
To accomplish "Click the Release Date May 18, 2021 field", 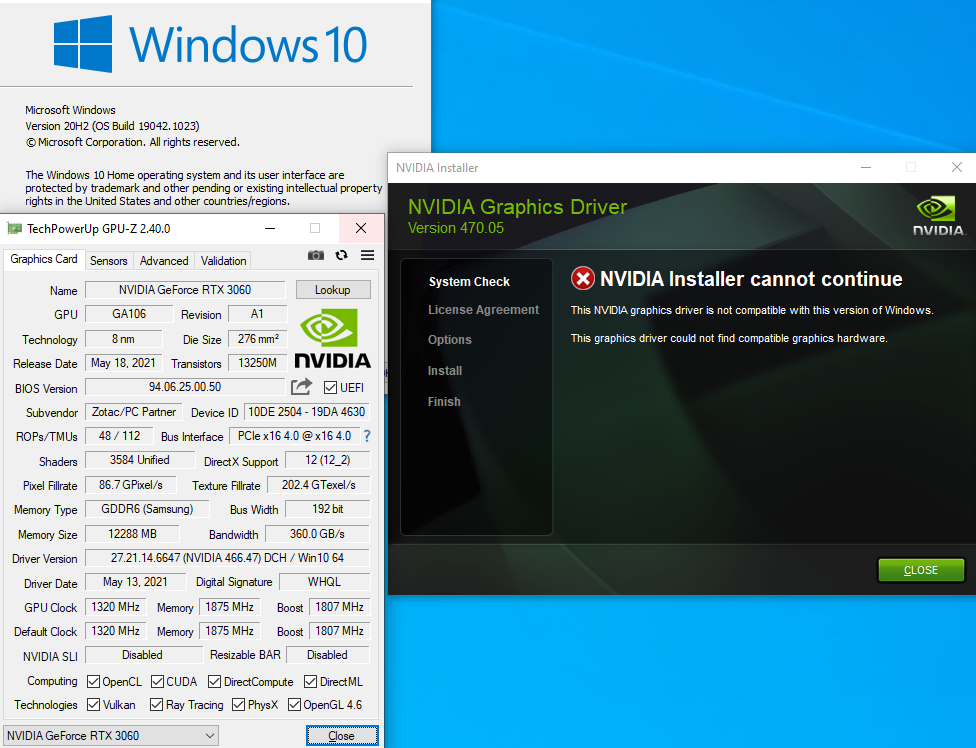I will 123,363.
